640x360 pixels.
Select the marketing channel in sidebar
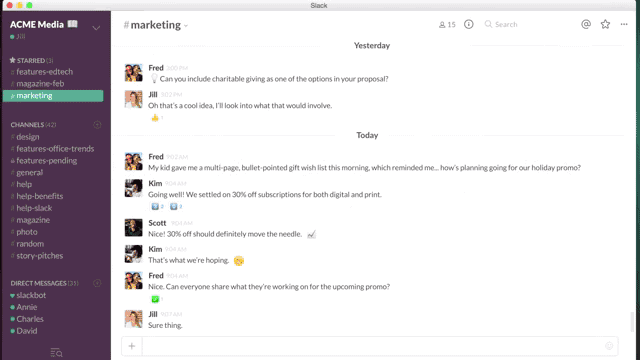[53, 96]
